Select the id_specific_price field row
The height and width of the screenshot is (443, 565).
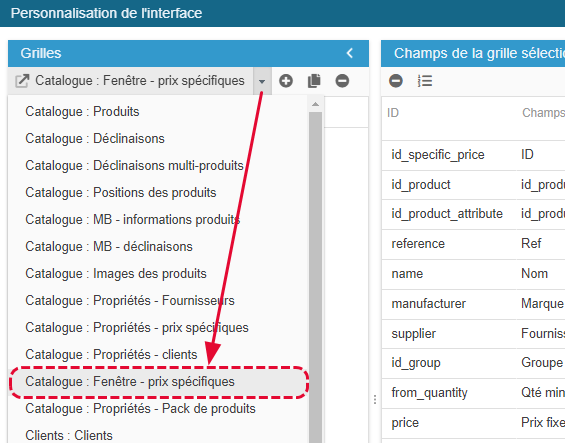point(473,155)
